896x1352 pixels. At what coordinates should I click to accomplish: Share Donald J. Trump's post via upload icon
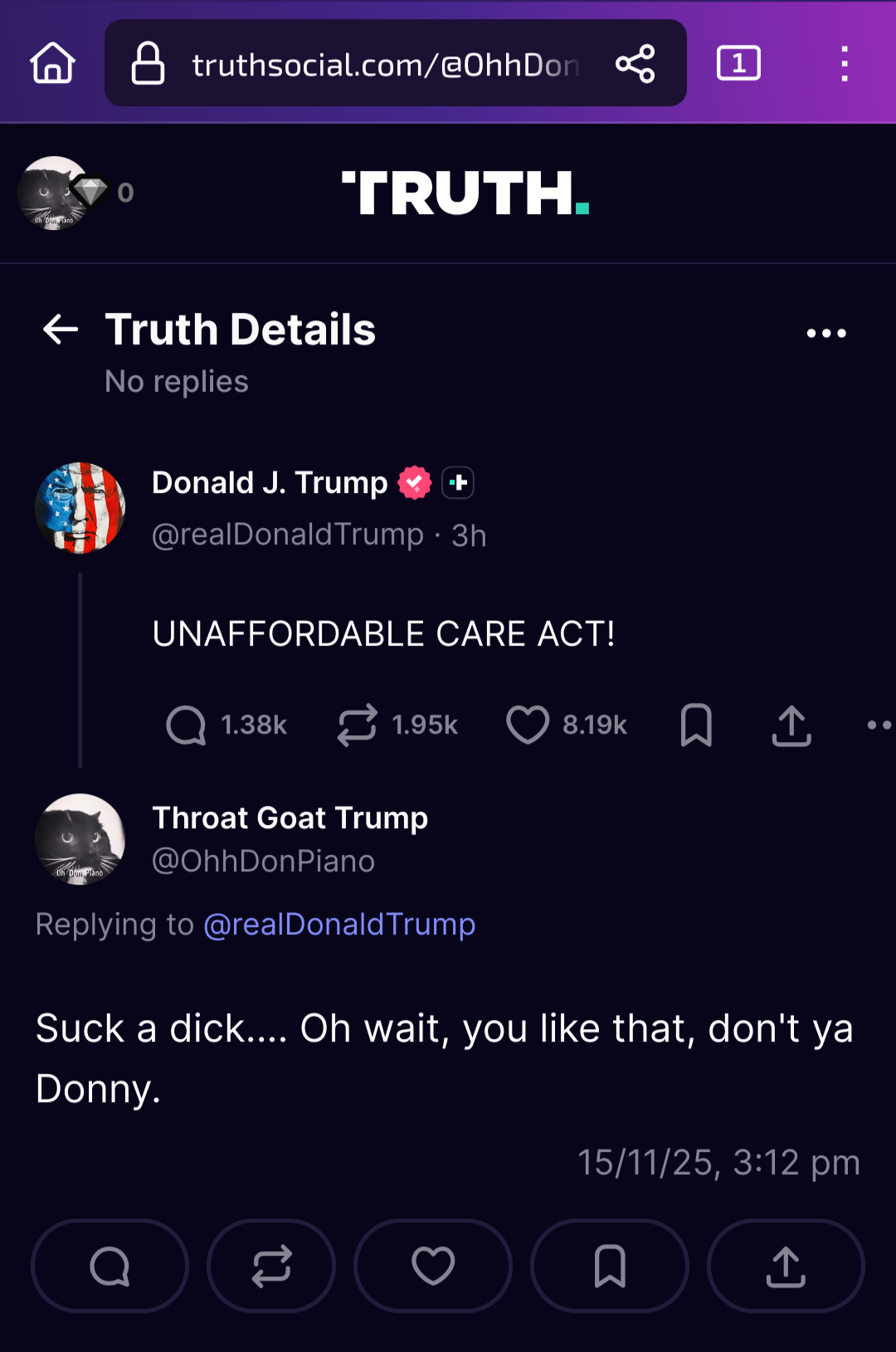[x=791, y=725]
